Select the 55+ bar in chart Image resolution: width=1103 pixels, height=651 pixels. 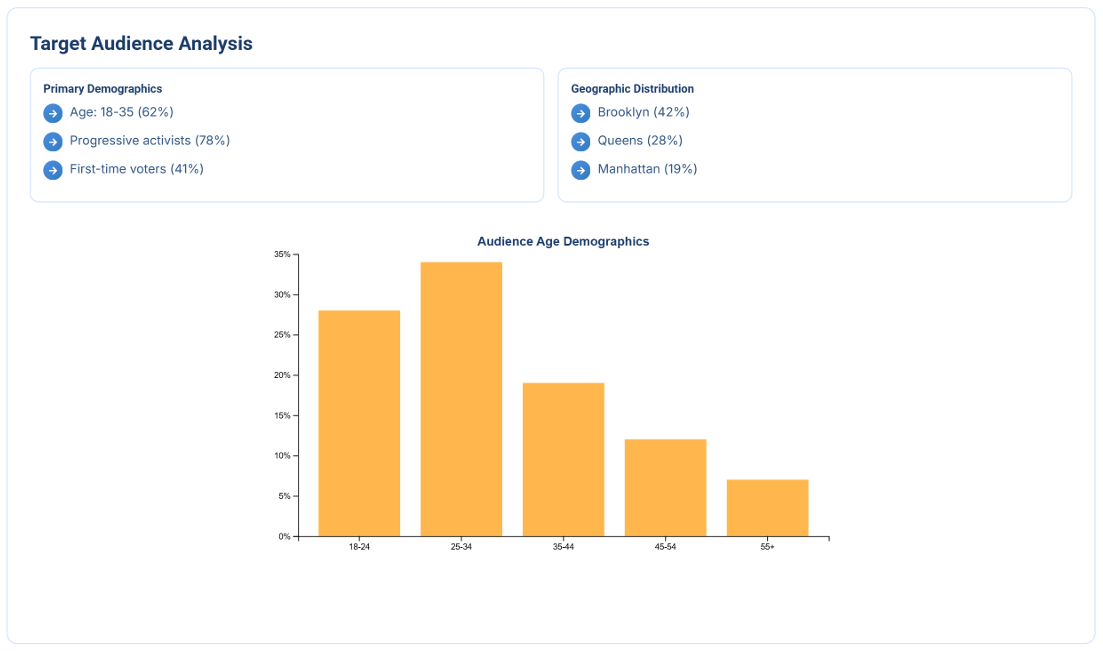[x=767, y=508]
